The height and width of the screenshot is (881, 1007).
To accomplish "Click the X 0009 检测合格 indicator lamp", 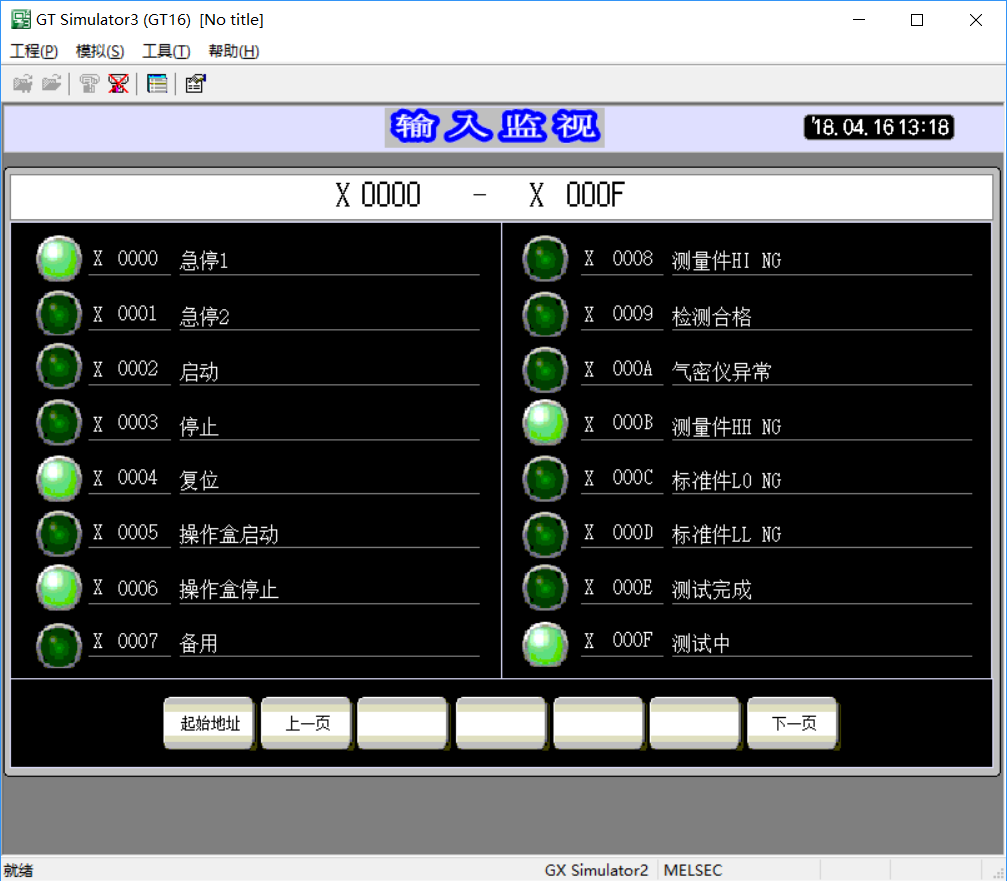I will pos(545,314).
